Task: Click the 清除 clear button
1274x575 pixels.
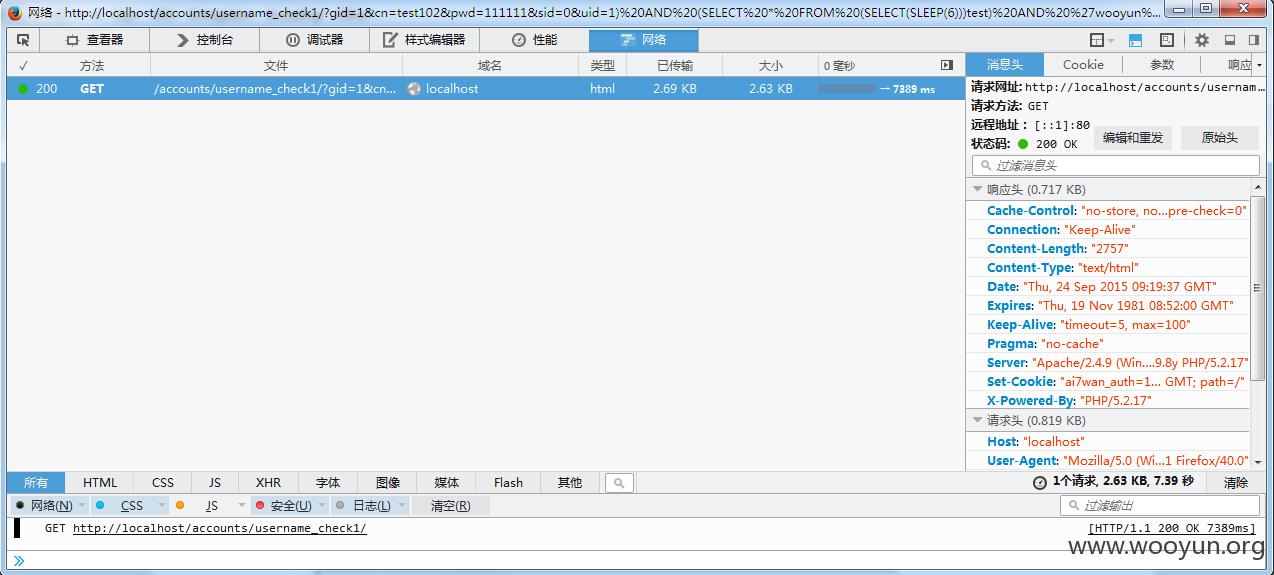Action: point(1235,482)
